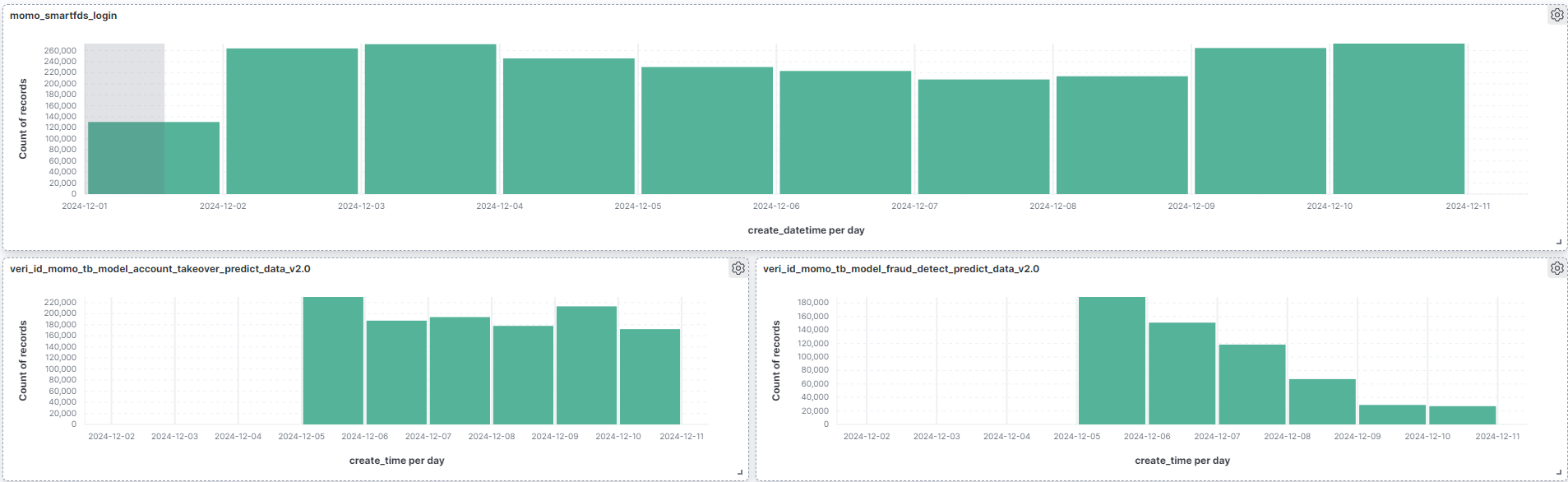Grab resize handle of momo_smartfds_login panel
Screen dimensions: 1568x482
[x=1559, y=242]
